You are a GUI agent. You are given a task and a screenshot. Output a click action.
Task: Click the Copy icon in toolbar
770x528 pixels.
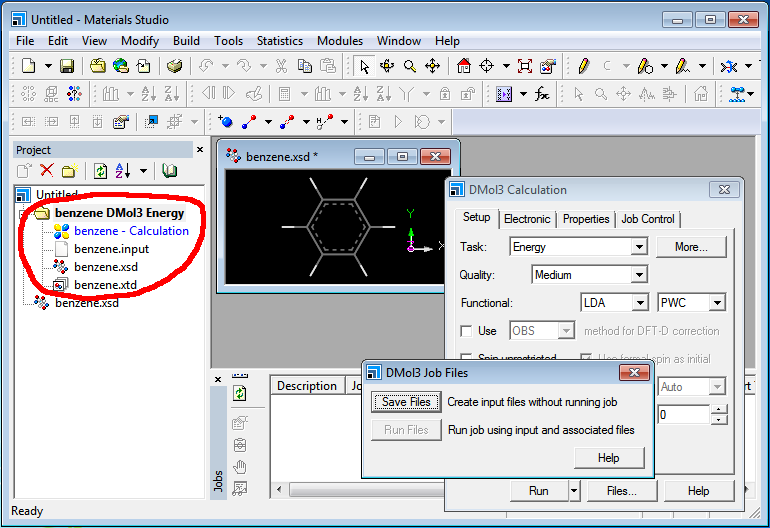coord(305,66)
